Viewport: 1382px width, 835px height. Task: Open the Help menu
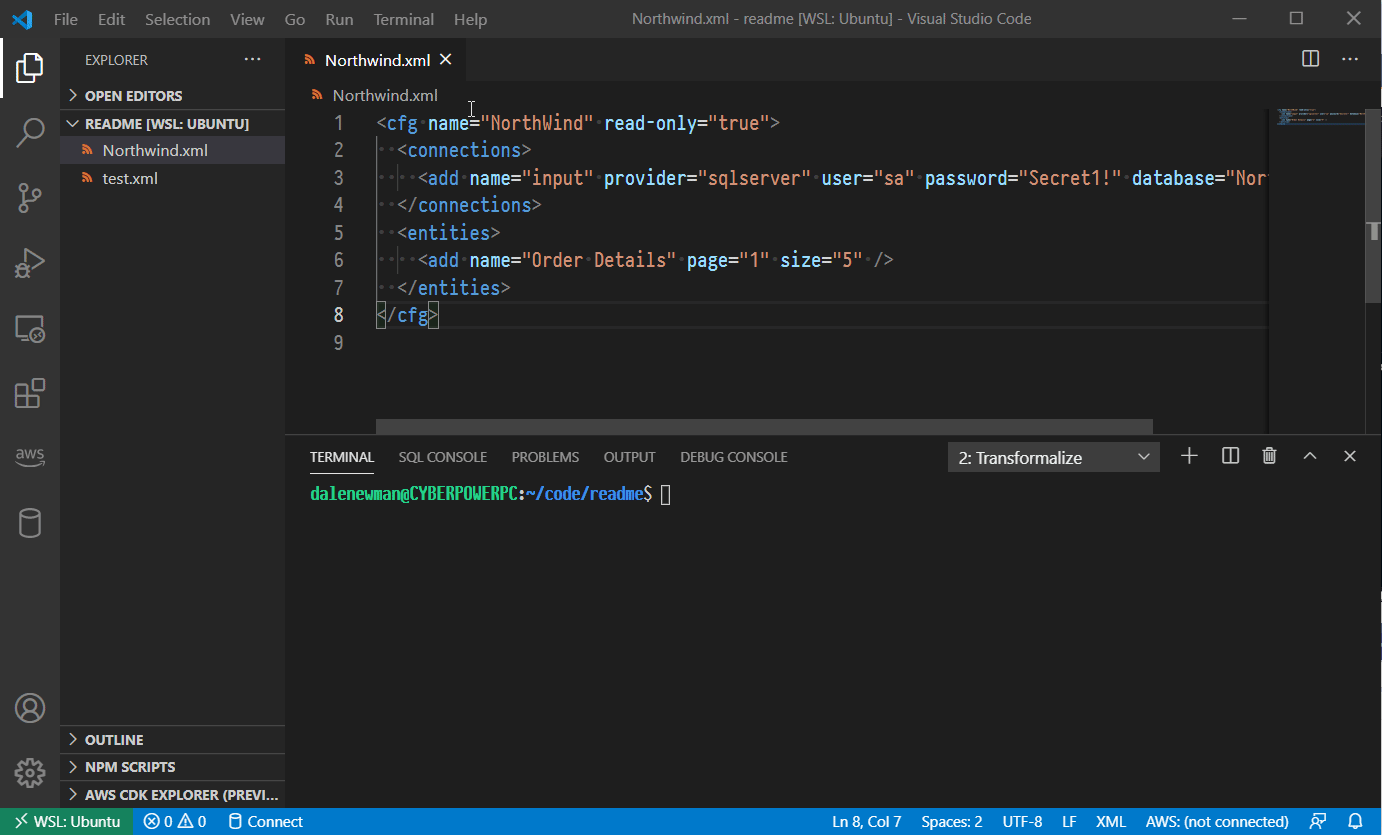coord(470,19)
